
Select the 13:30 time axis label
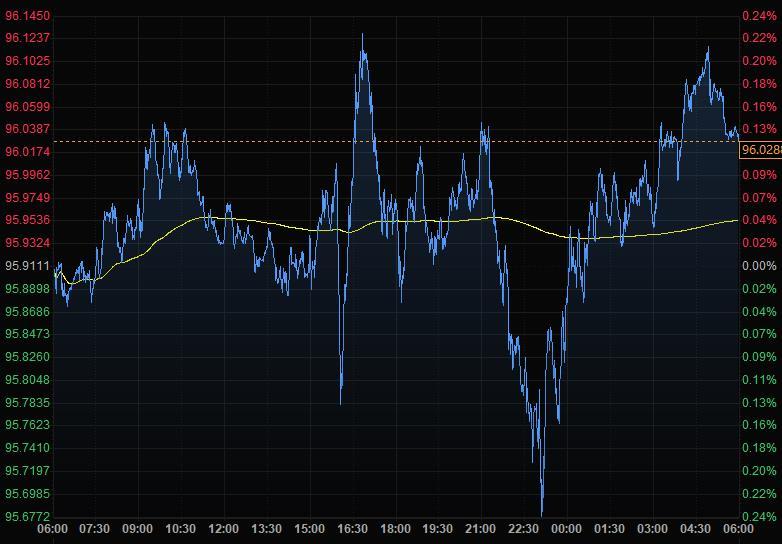coord(266,529)
